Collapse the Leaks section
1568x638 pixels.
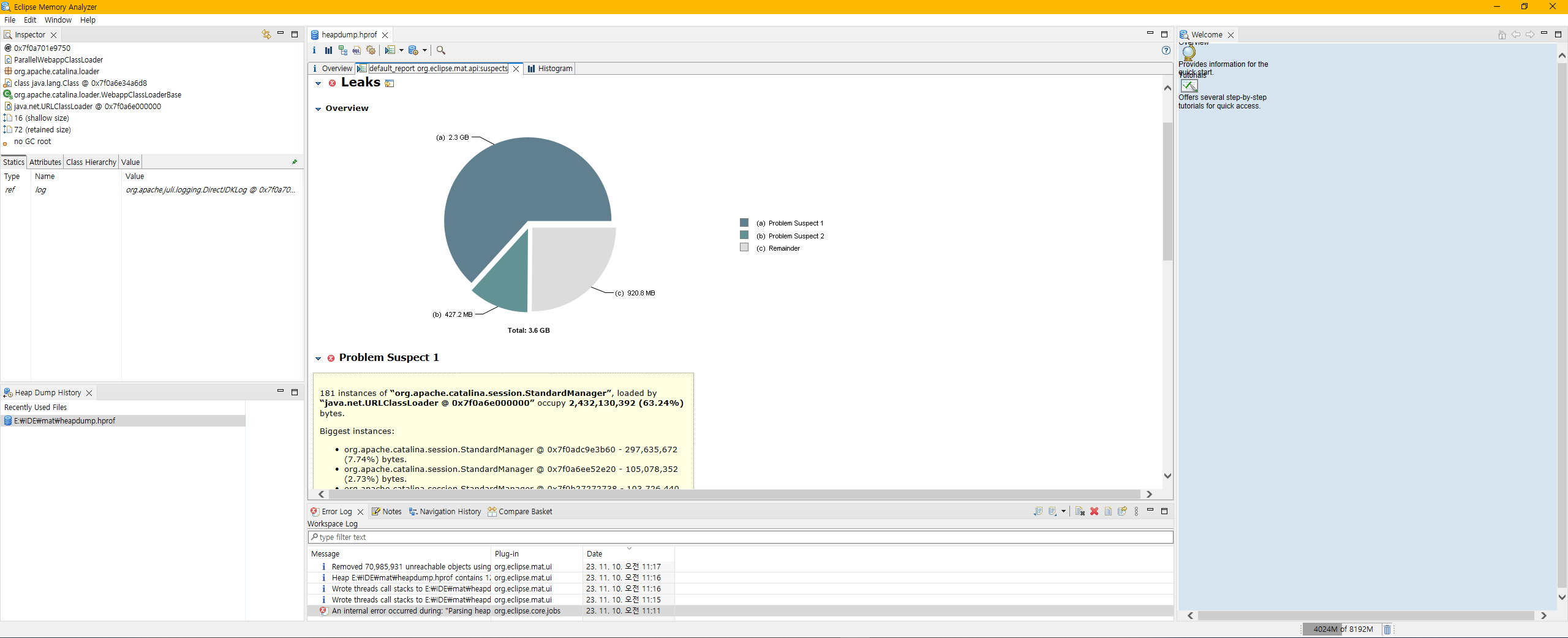pos(318,83)
